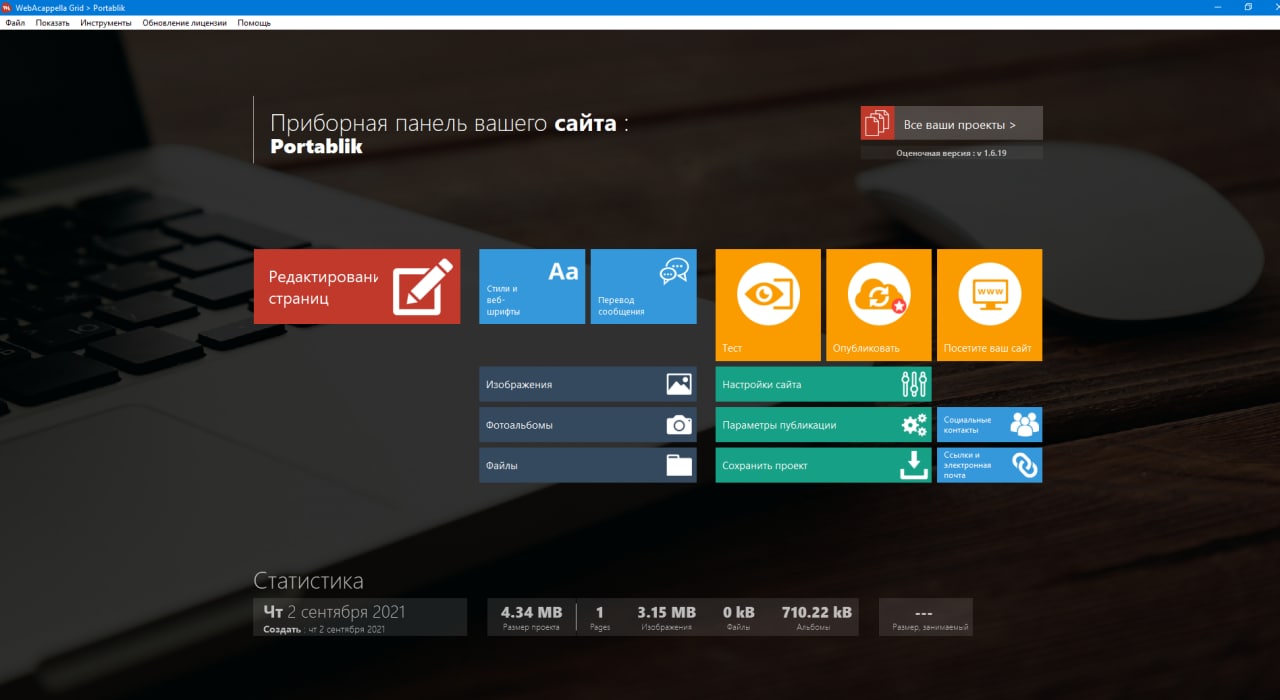
Task: Click the 0 kB Файлы value
Action: click(739, 612)
